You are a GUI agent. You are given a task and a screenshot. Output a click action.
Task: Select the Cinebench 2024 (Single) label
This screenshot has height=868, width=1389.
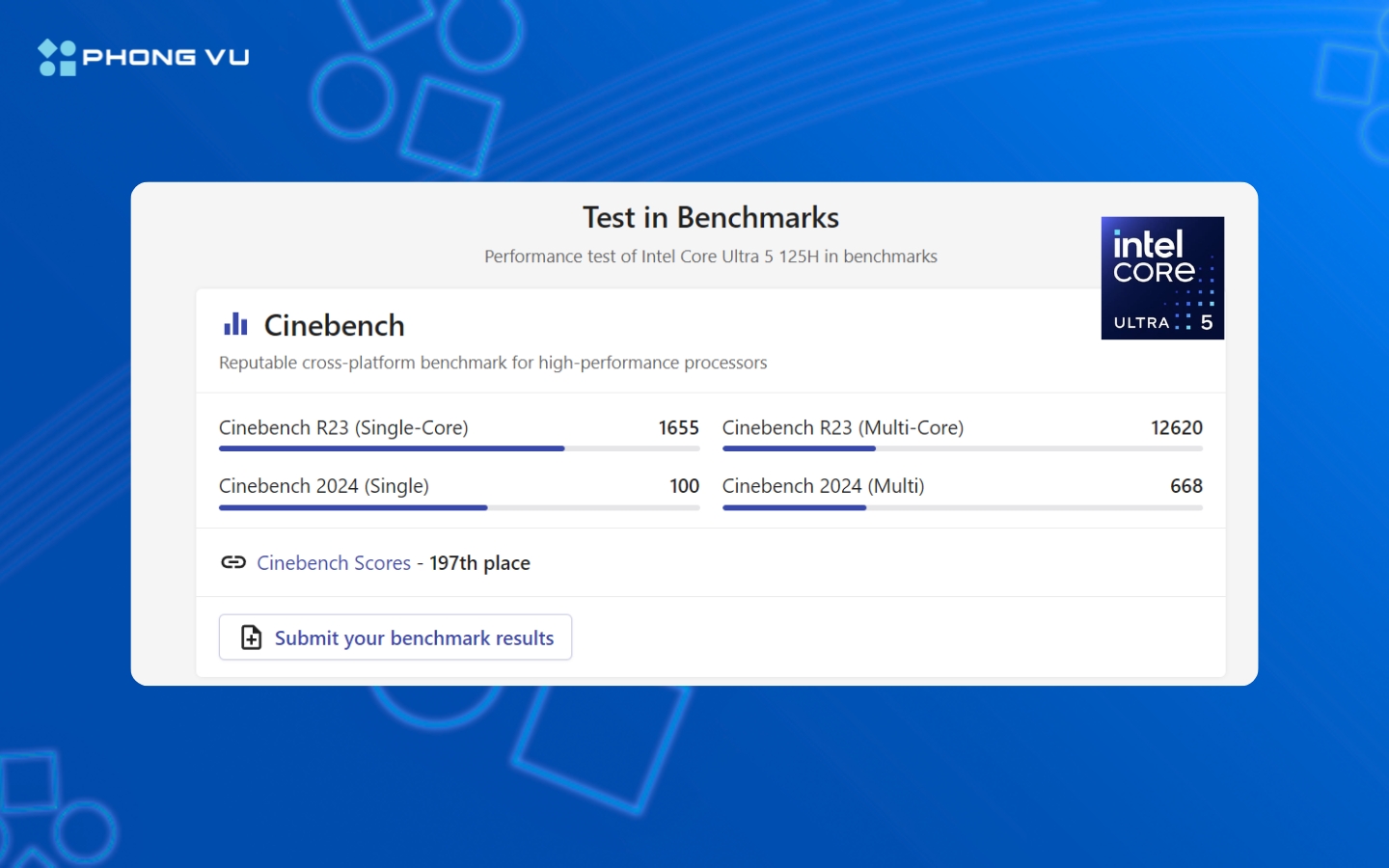coord(323,486)
